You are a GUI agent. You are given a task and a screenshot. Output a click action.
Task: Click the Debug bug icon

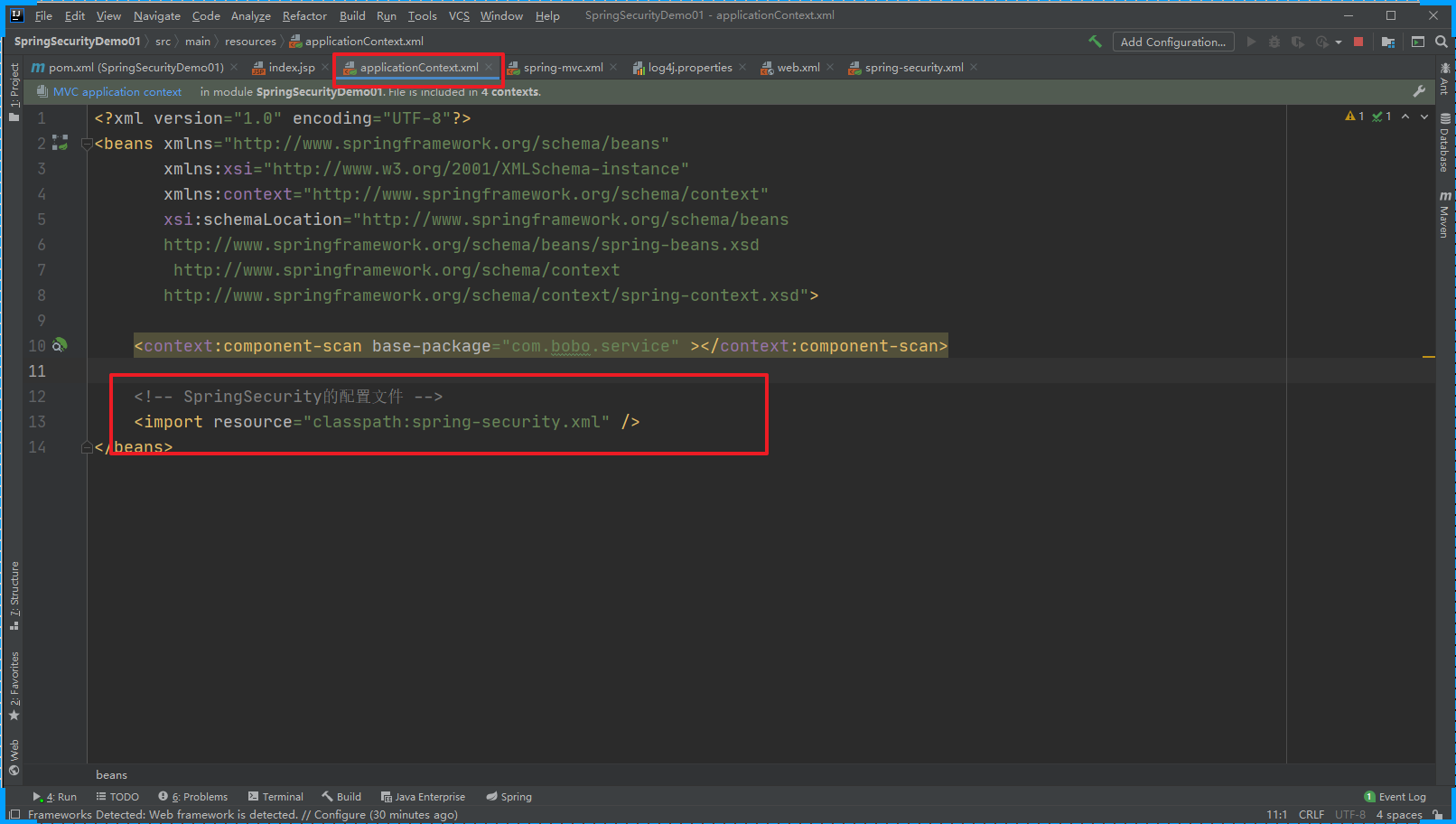(x=1274, y=42)
